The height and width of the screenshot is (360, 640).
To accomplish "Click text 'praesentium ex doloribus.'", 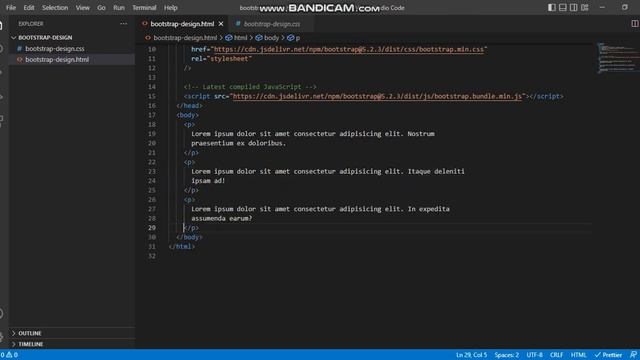I will pos(238,143).
